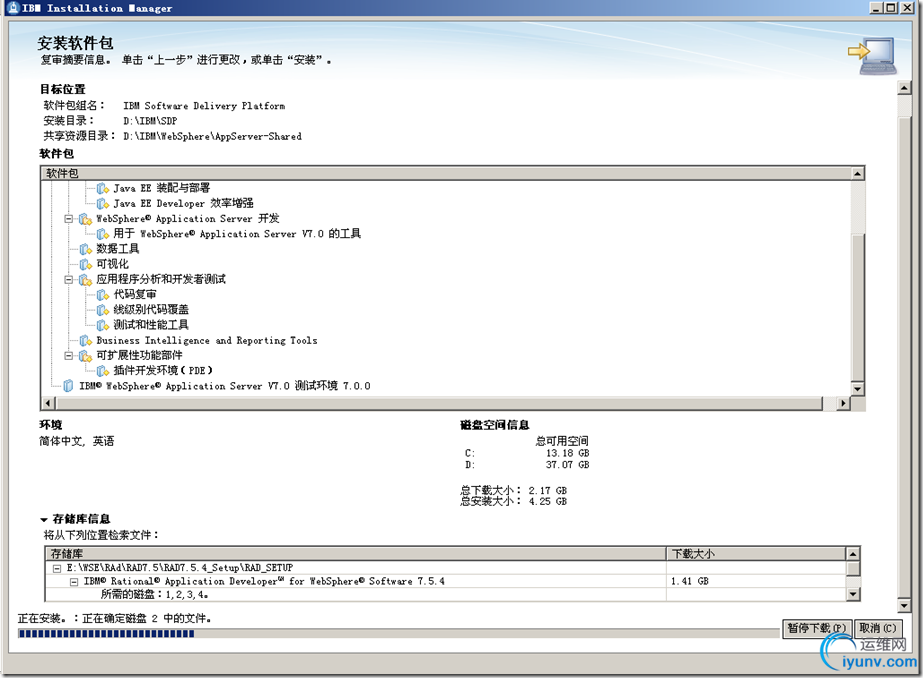The height and width of the screenshot is (678, 923).
Task: Click the WebSphere V7.0 测试环境 package icon
Action: [x=68, y=386]
